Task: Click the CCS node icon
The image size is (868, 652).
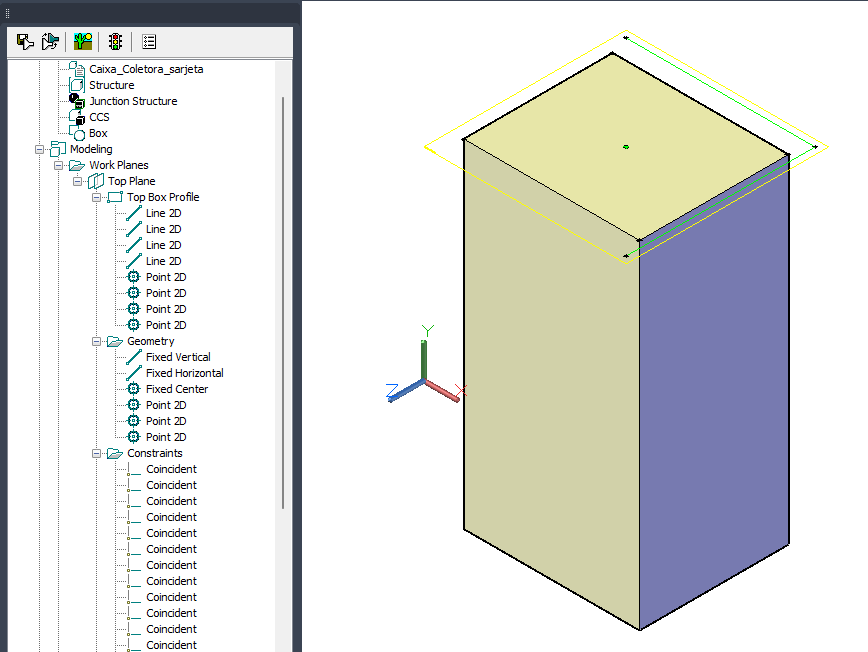Action: 77,117
